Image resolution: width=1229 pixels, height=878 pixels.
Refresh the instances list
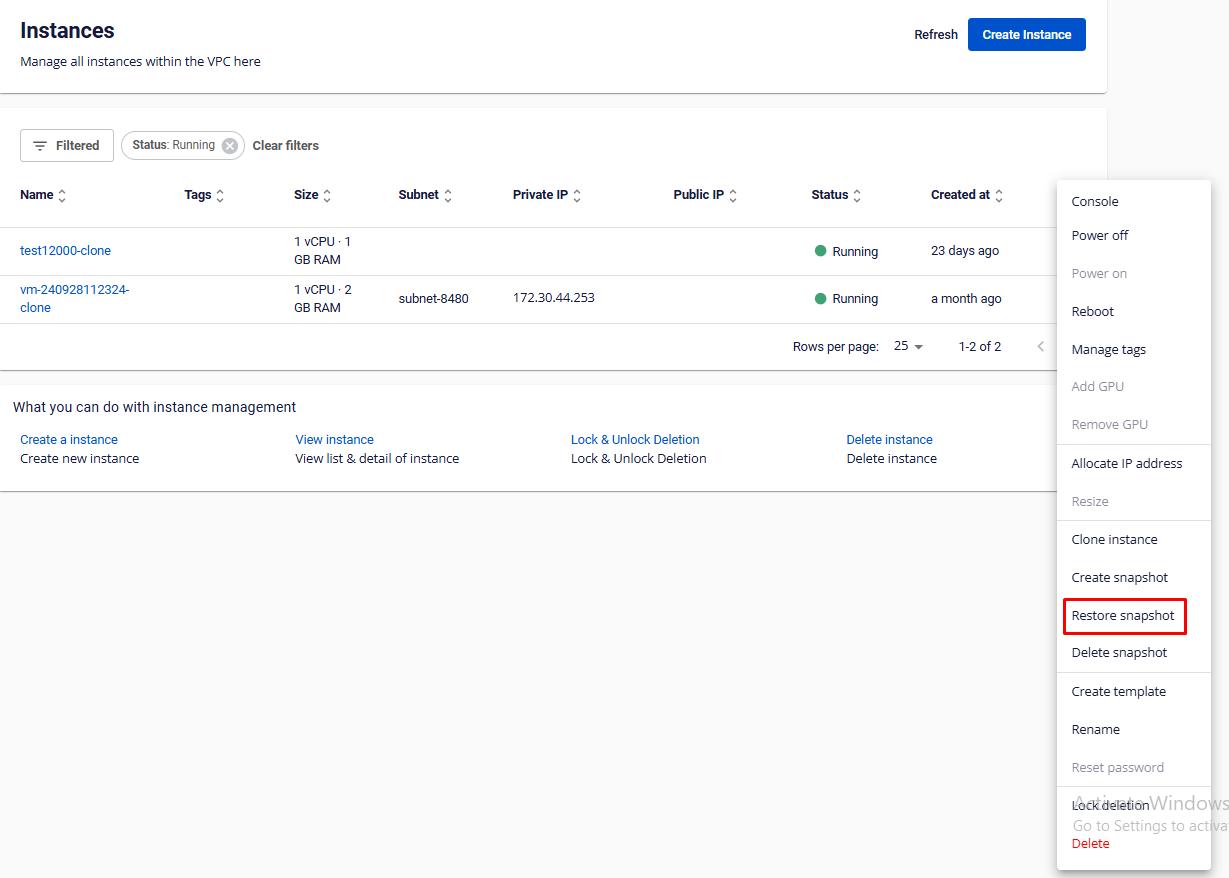pyautogui.click(x=936, y=35)
